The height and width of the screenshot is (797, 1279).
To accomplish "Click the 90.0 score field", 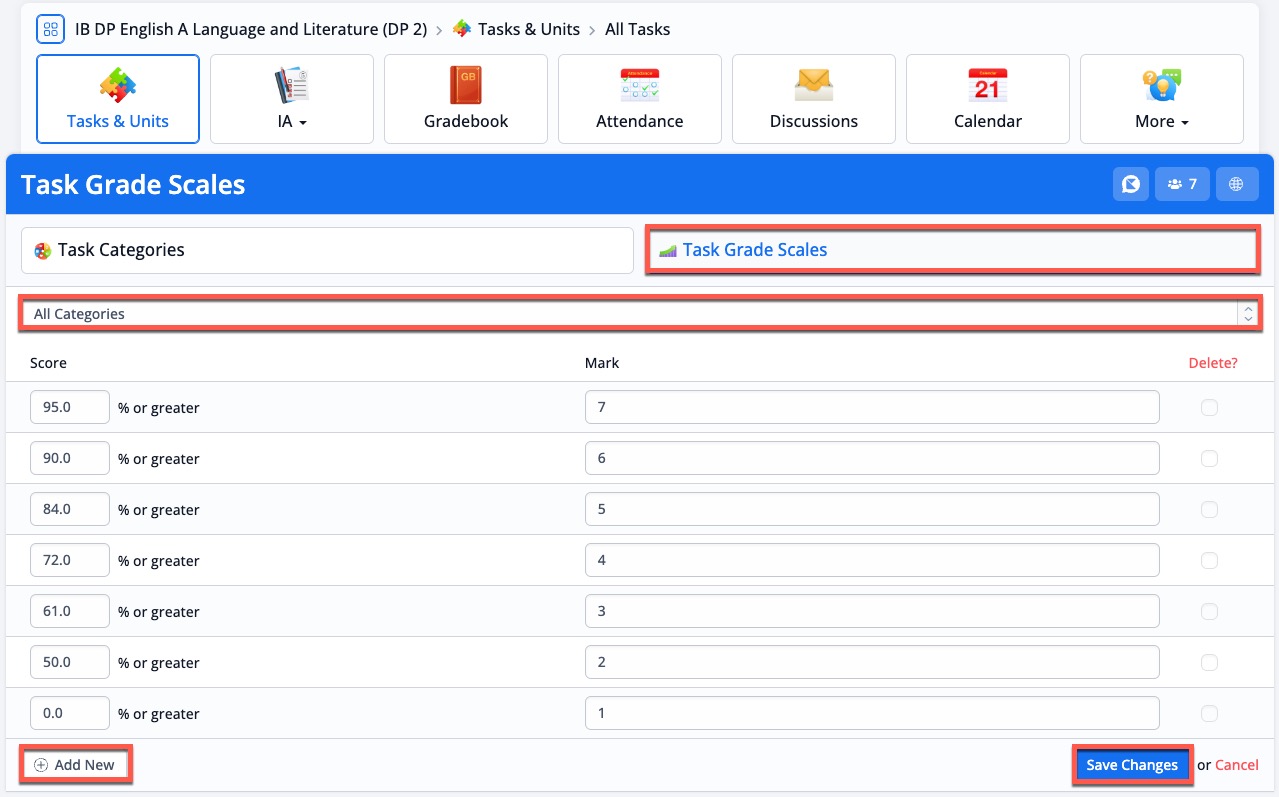I will click(70, 458).
